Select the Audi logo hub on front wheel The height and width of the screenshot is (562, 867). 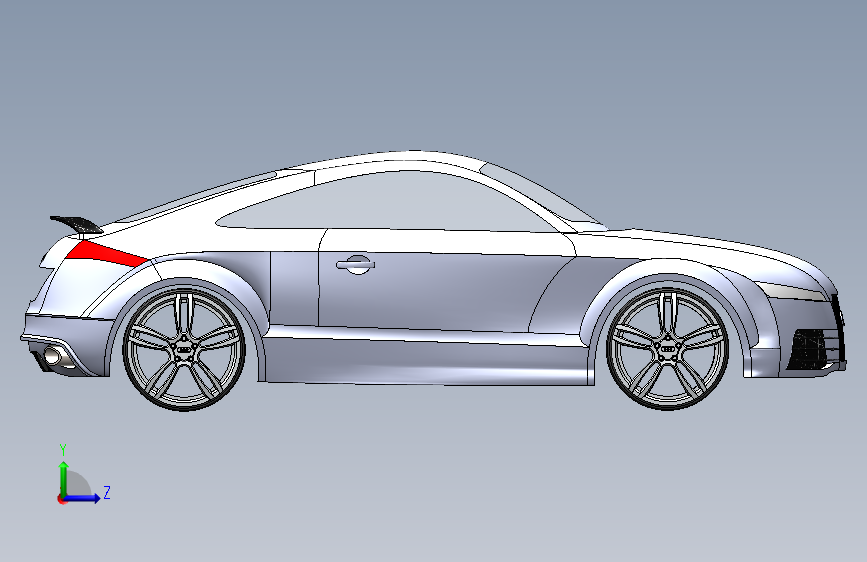(668, 348)
